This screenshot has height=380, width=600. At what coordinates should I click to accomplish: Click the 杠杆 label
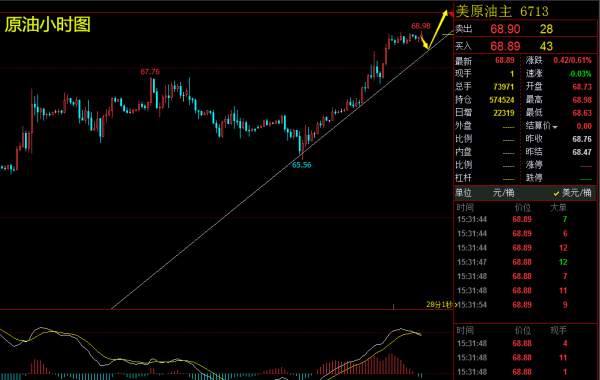pos(463,178)
